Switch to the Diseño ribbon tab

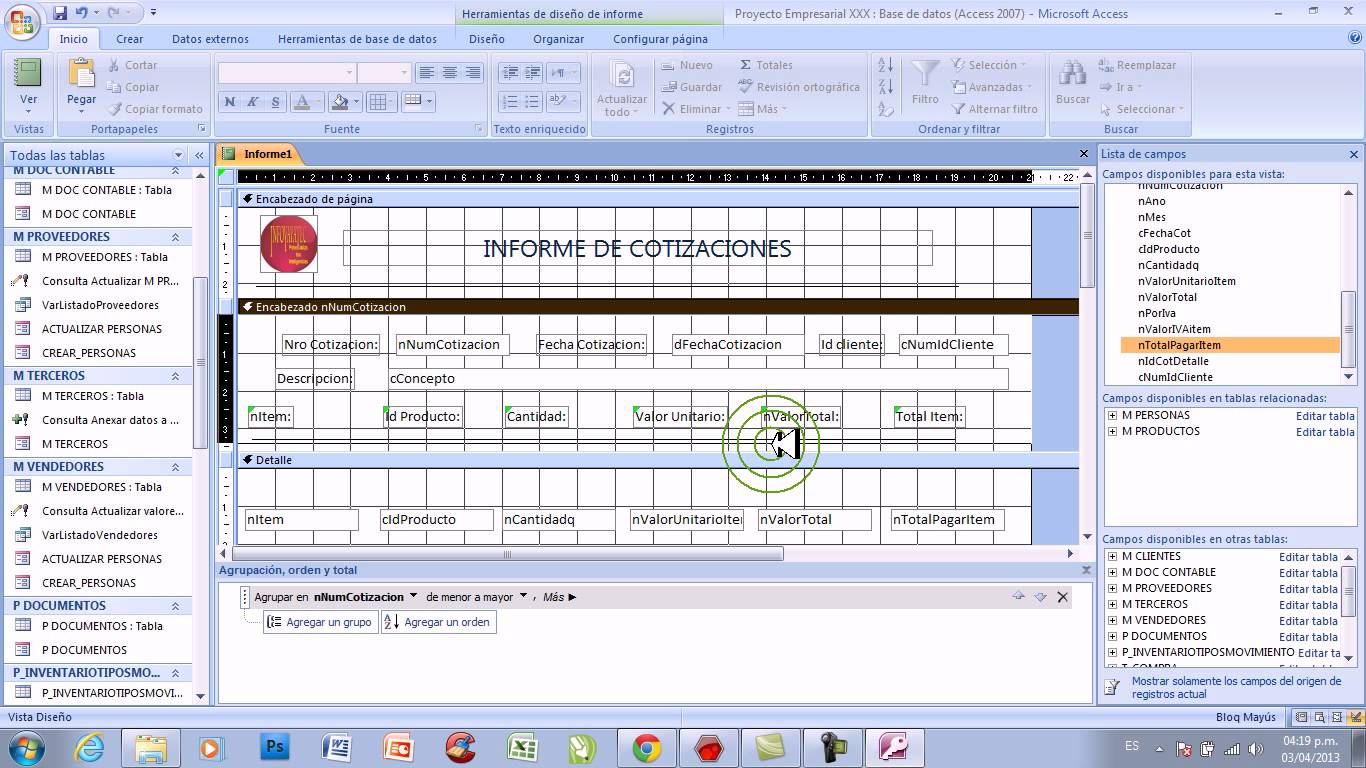click(x=486, y=39)
